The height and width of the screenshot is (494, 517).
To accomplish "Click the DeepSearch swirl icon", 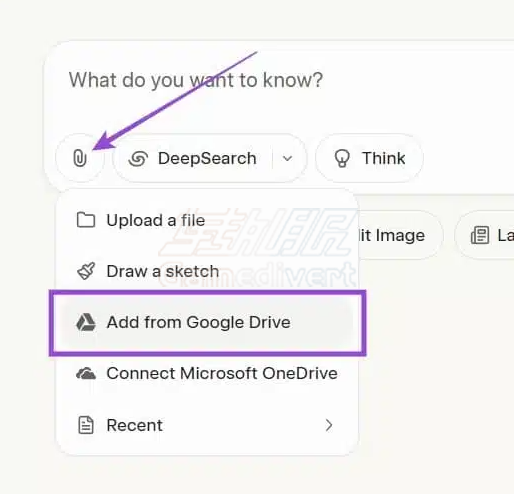I will coord(138,158).
